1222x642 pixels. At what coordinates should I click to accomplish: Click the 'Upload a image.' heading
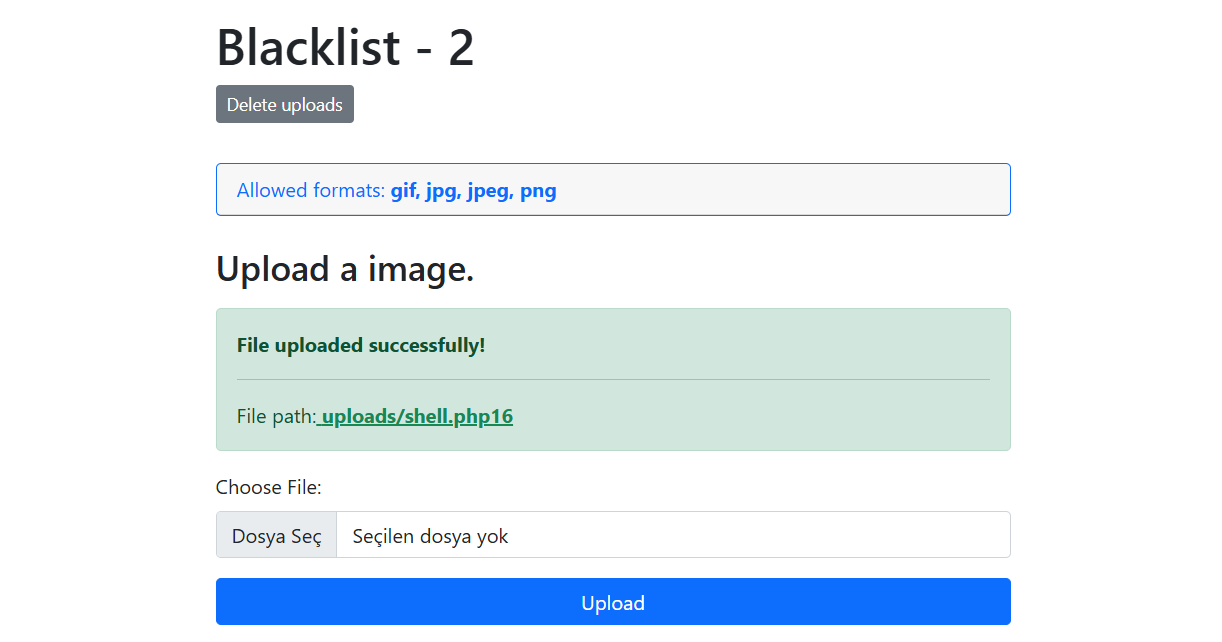(x=345, y=269)
